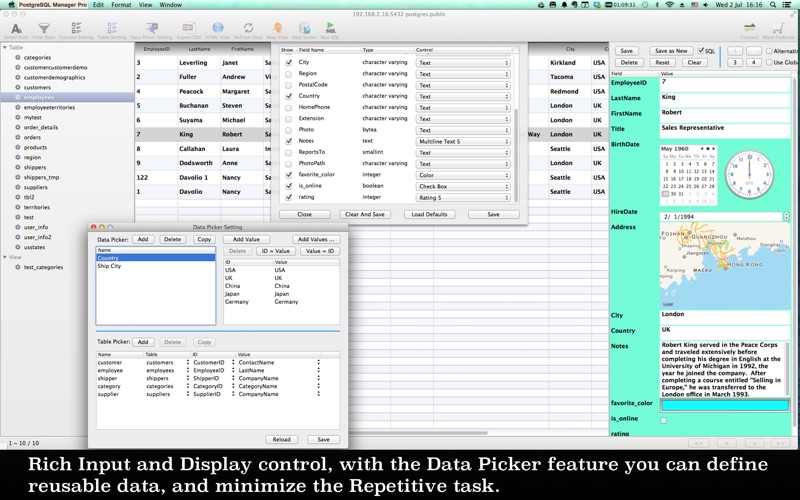Click the Connect toolbar icon
The height and width of the screenshot is (500, 800).
point(749,28)
